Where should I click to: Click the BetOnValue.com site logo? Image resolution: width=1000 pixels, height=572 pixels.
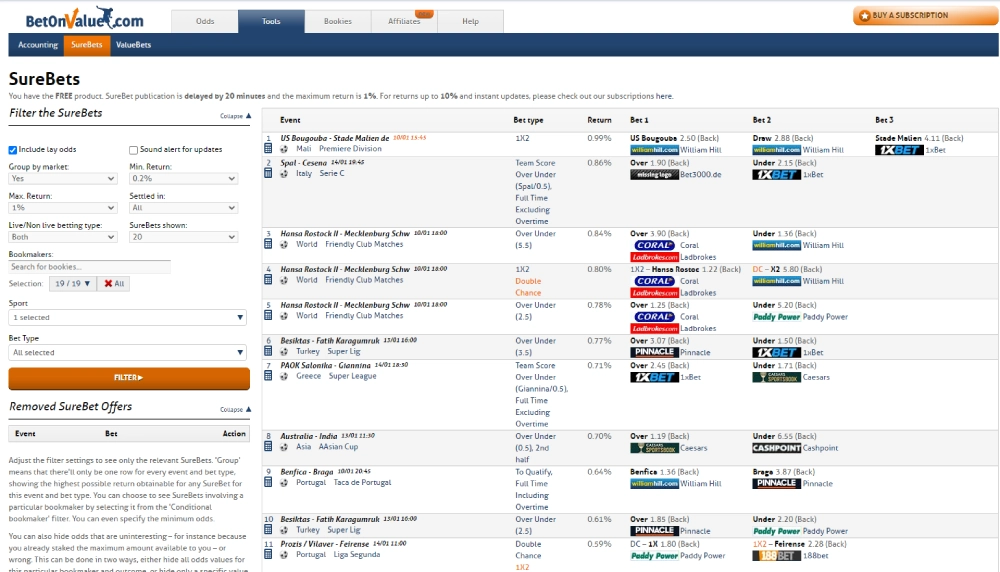[x=84, y=18]
